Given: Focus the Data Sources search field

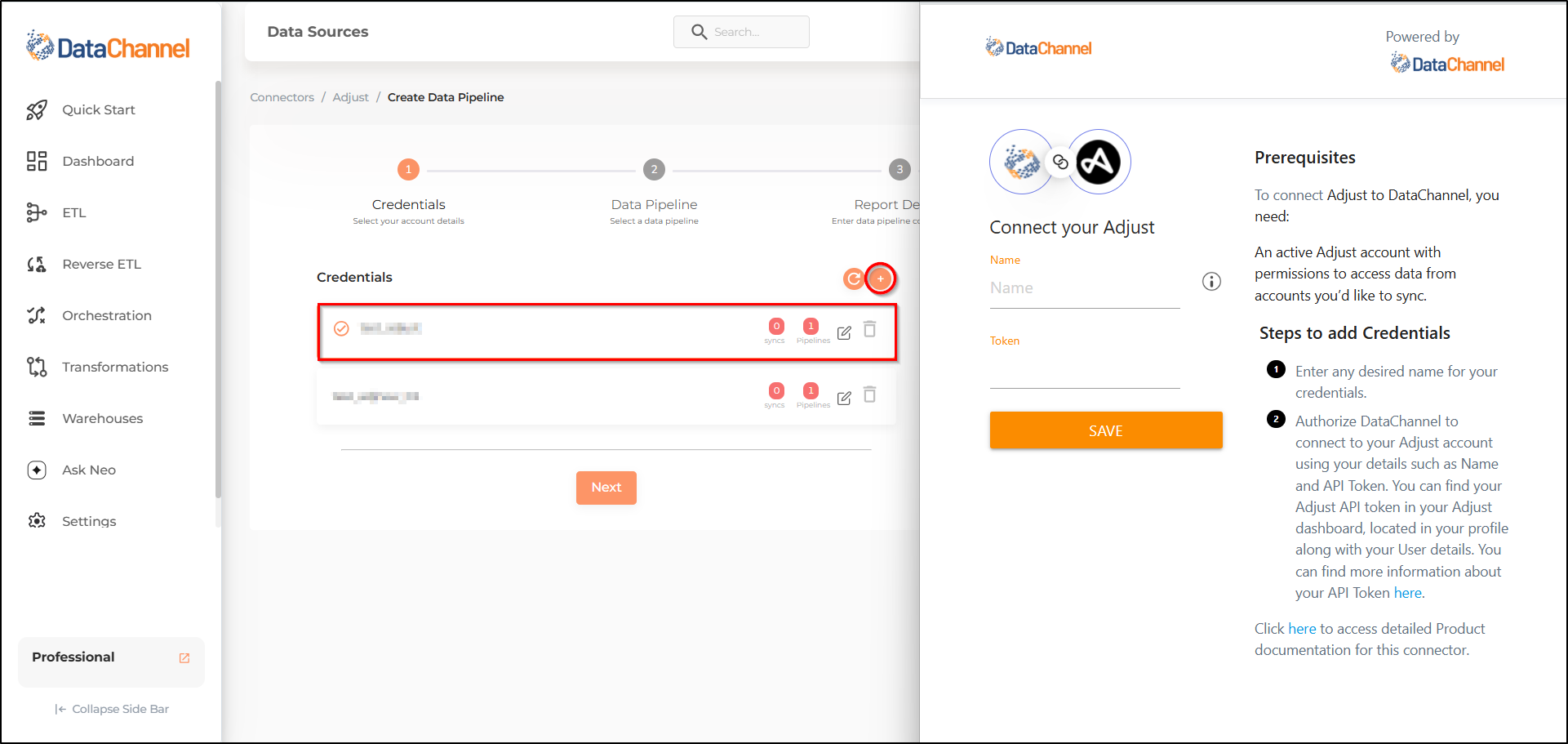Looking at the screenshot, I should (x=741, y=32).
